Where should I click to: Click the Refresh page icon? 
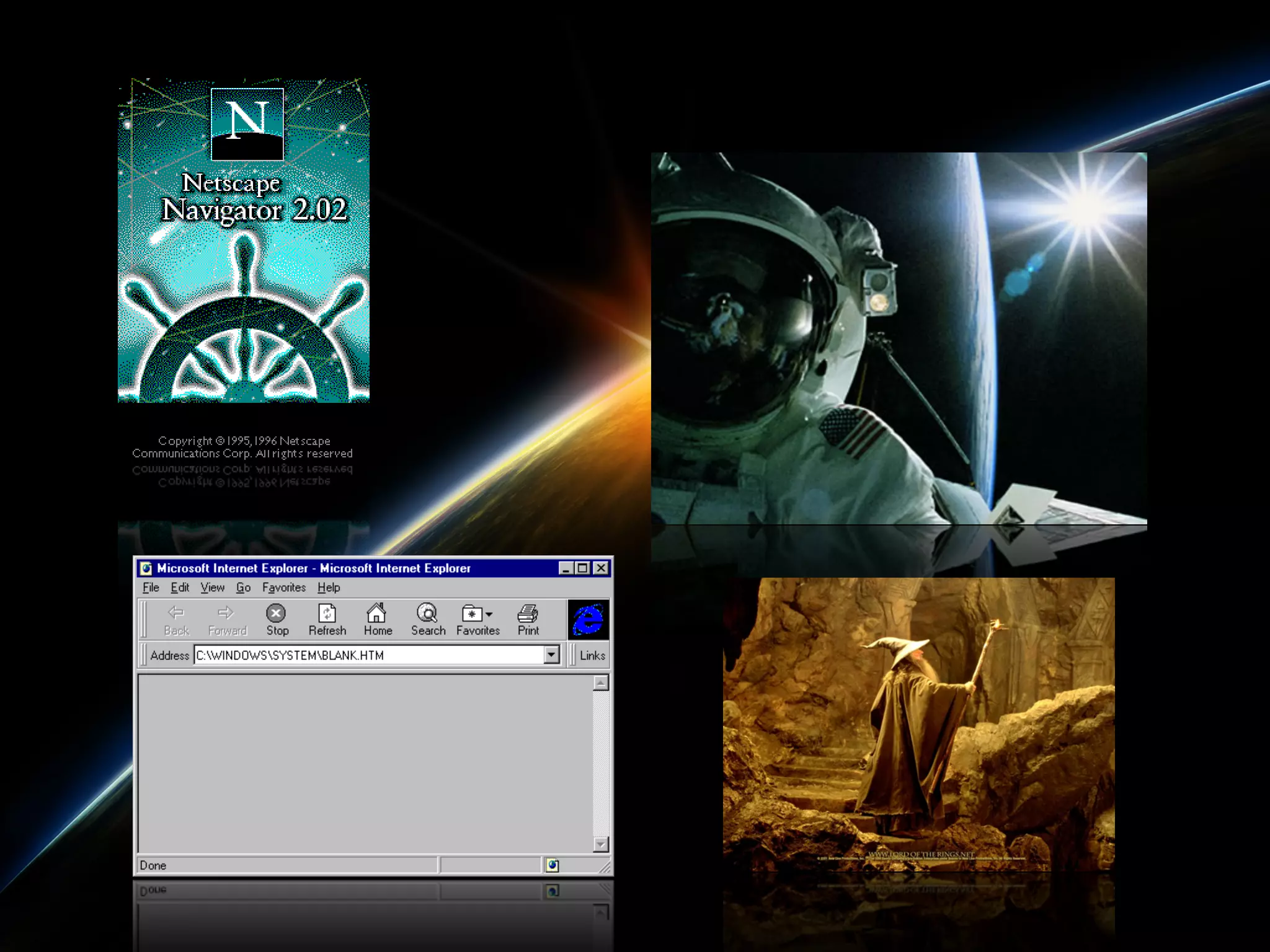[x=327, y=614]
